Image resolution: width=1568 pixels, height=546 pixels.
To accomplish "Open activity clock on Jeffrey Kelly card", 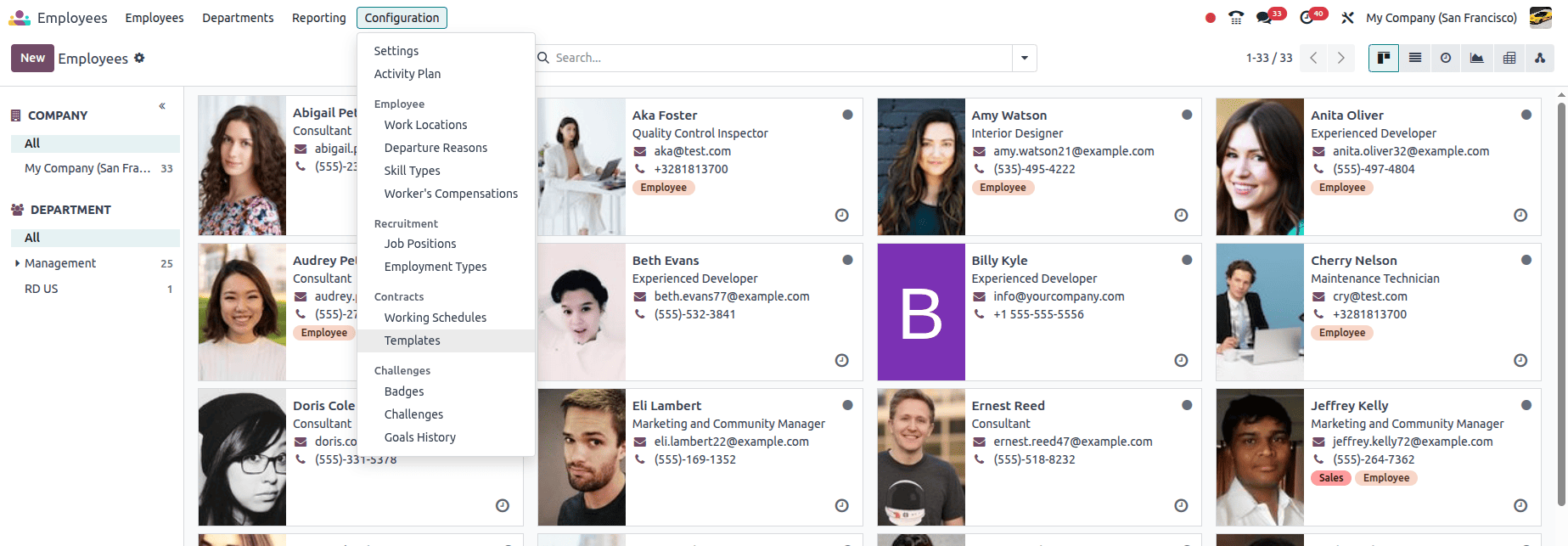I will tap(1520, 506).
